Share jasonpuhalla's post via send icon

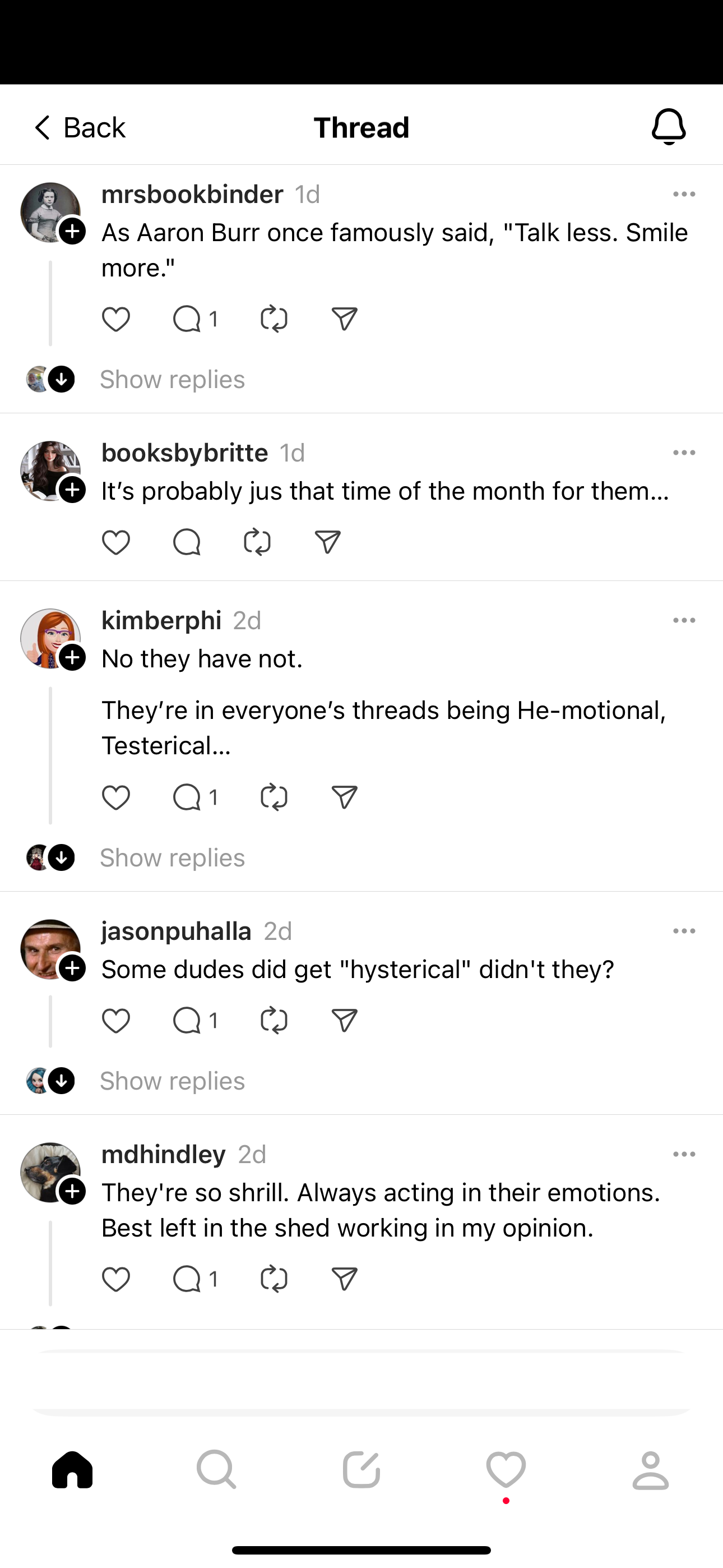coord(345,1021)
